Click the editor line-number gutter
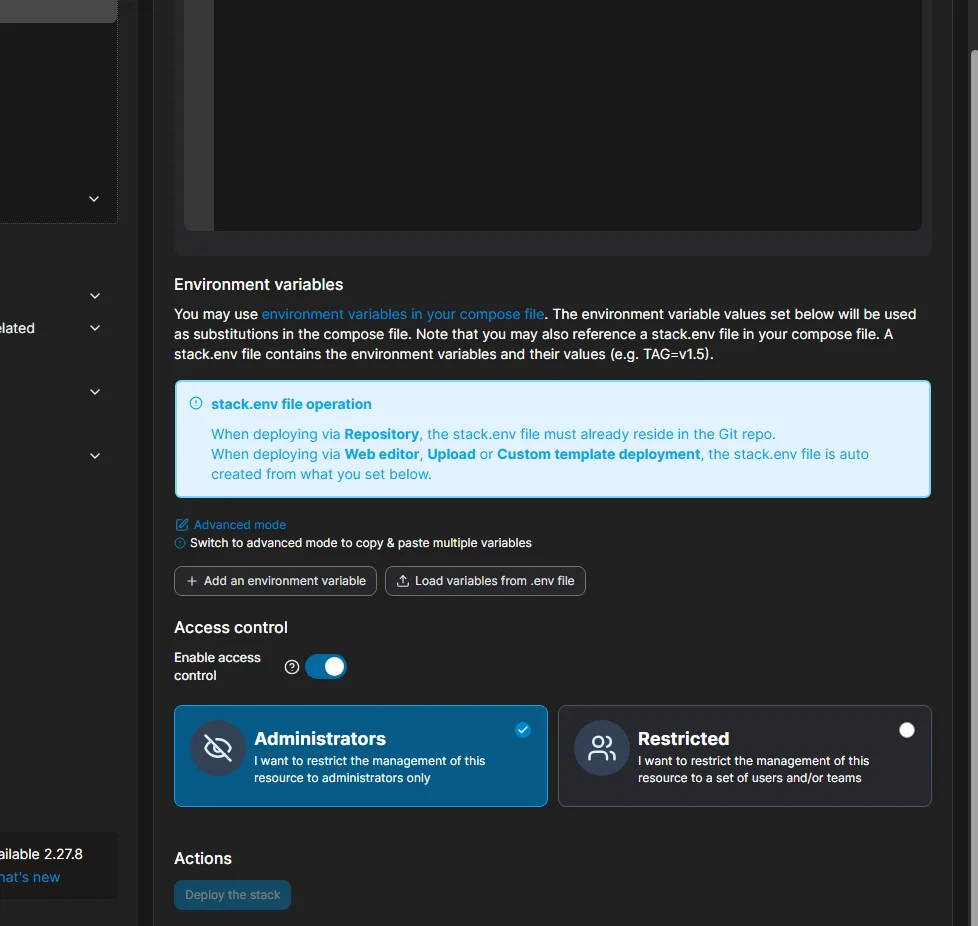 pos(199,115)
